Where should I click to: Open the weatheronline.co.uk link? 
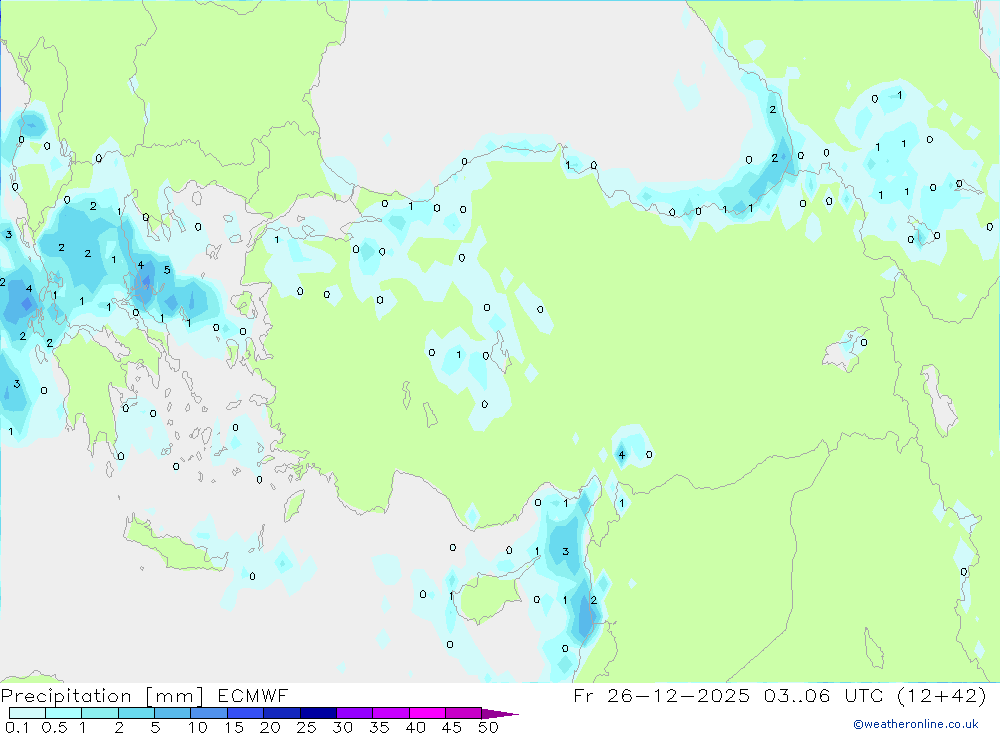pos(916,724)
